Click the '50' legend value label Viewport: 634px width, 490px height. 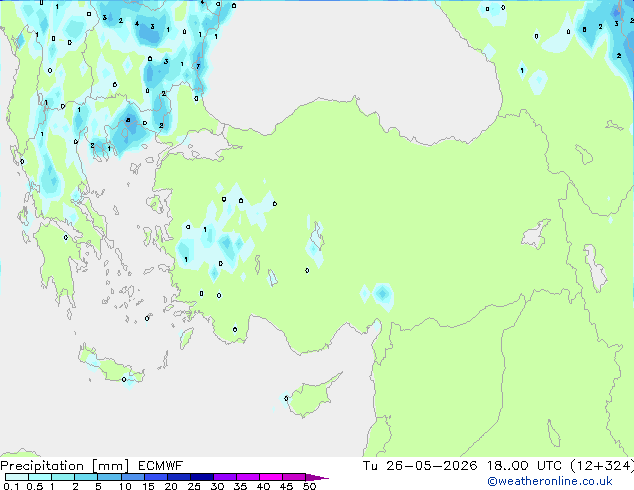click(x=309, y=486)
